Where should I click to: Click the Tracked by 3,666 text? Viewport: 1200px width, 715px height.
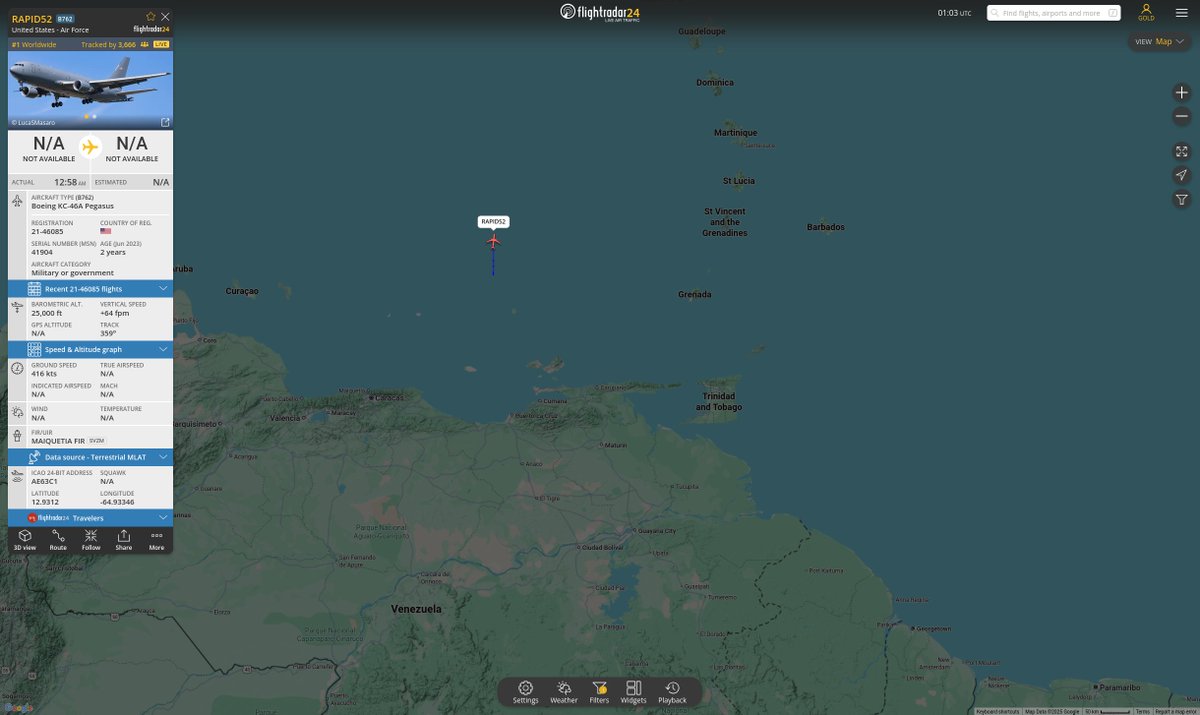coord(109,44)
